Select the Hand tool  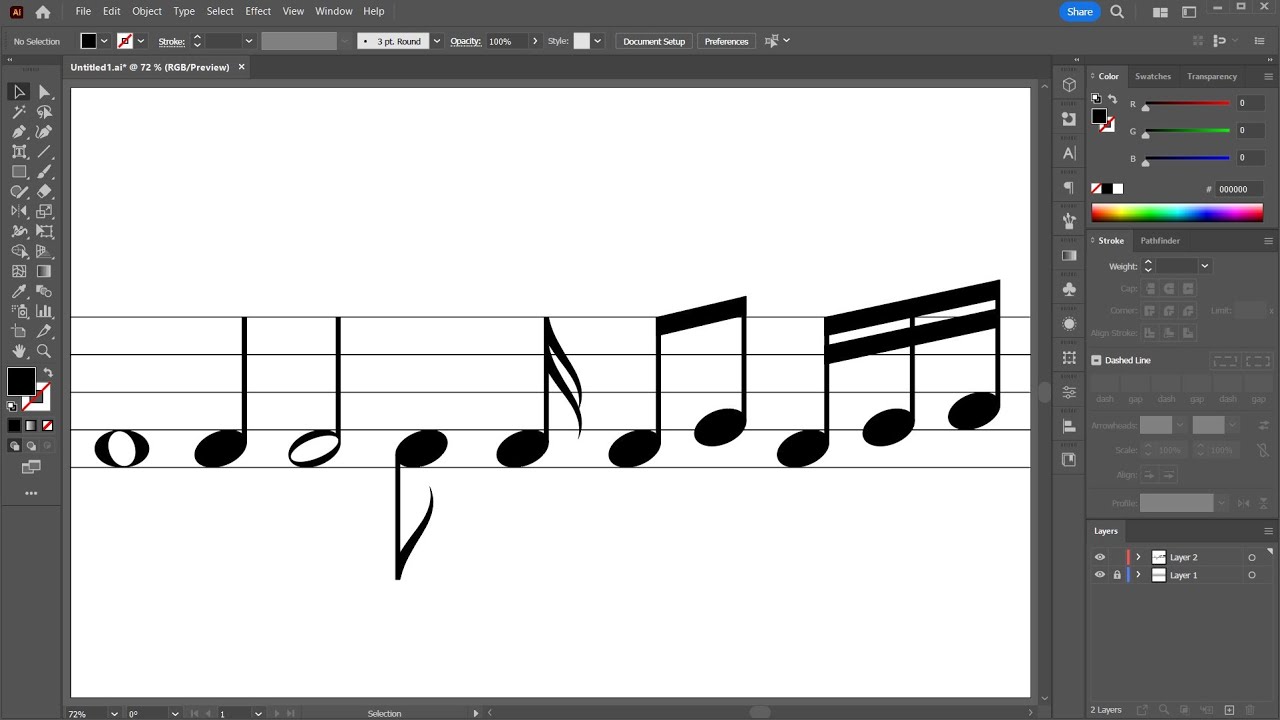tap(19, 351)
